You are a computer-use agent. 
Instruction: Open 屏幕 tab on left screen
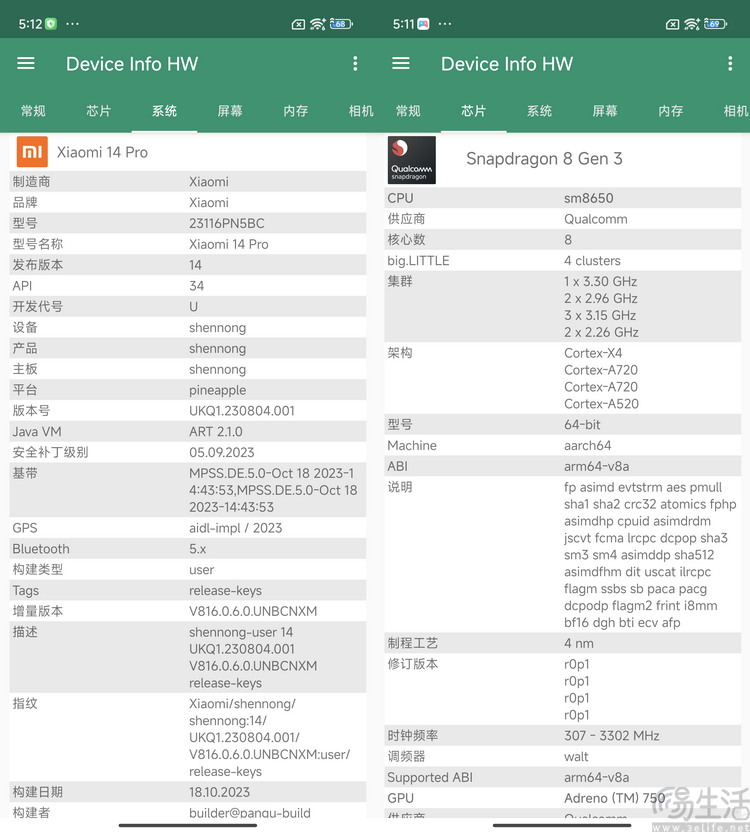(x=230, y=110)
